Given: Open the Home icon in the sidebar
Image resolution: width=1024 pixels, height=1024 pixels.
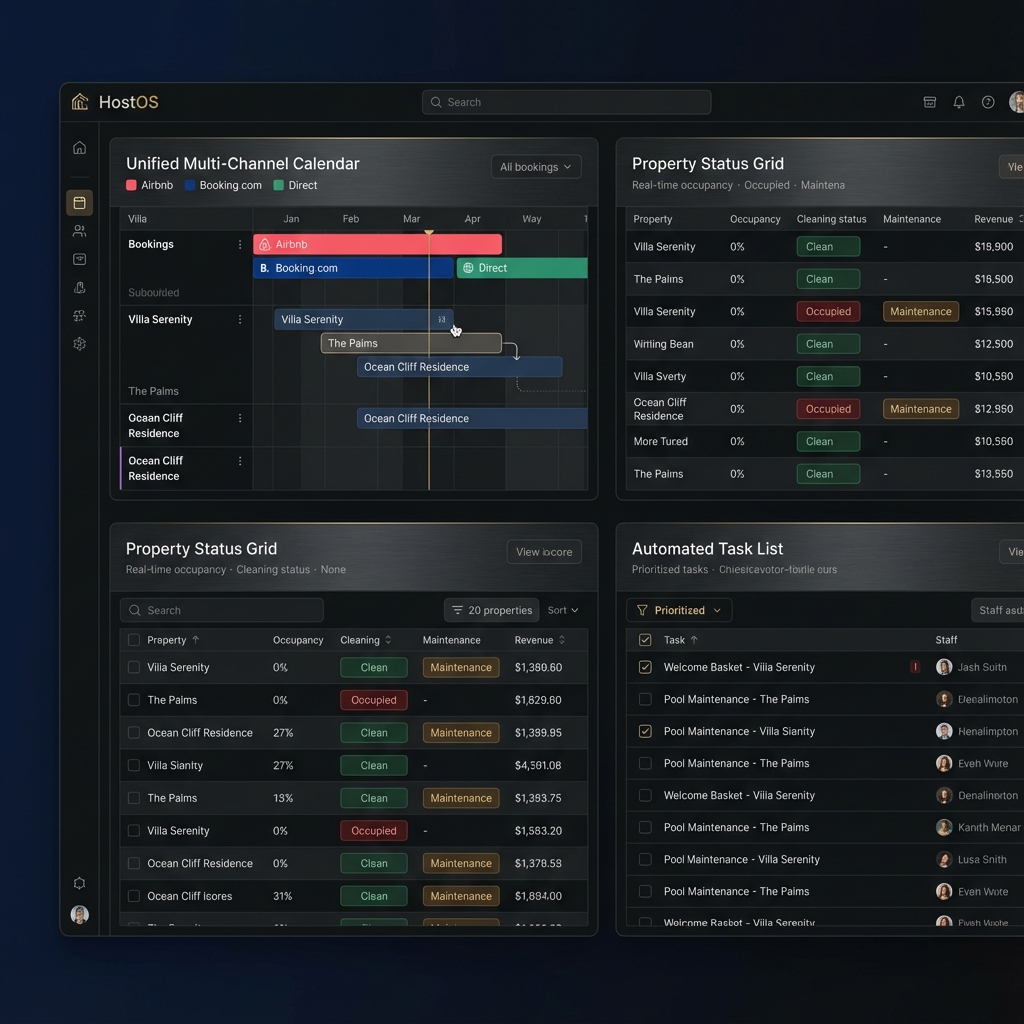Looking at the screenshot, I should click(x=79, y=148).
